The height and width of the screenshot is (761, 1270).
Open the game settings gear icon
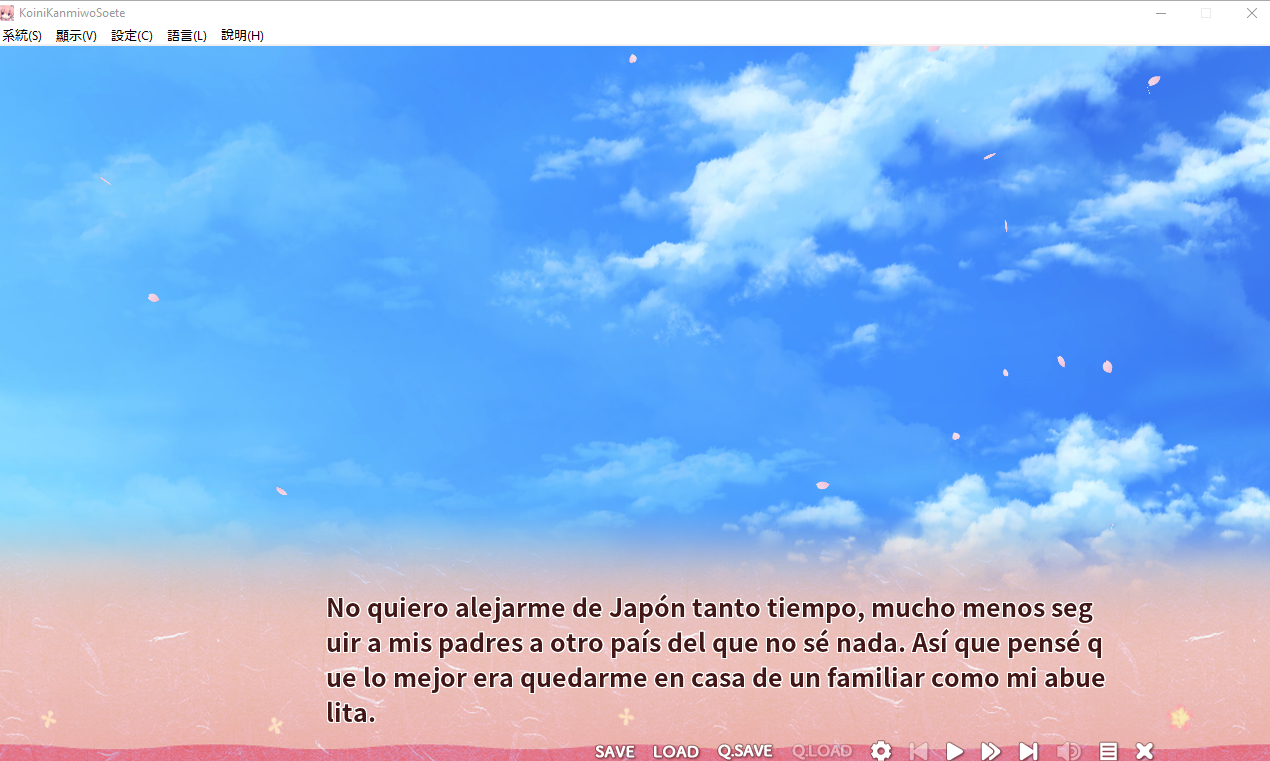(881, 751)
